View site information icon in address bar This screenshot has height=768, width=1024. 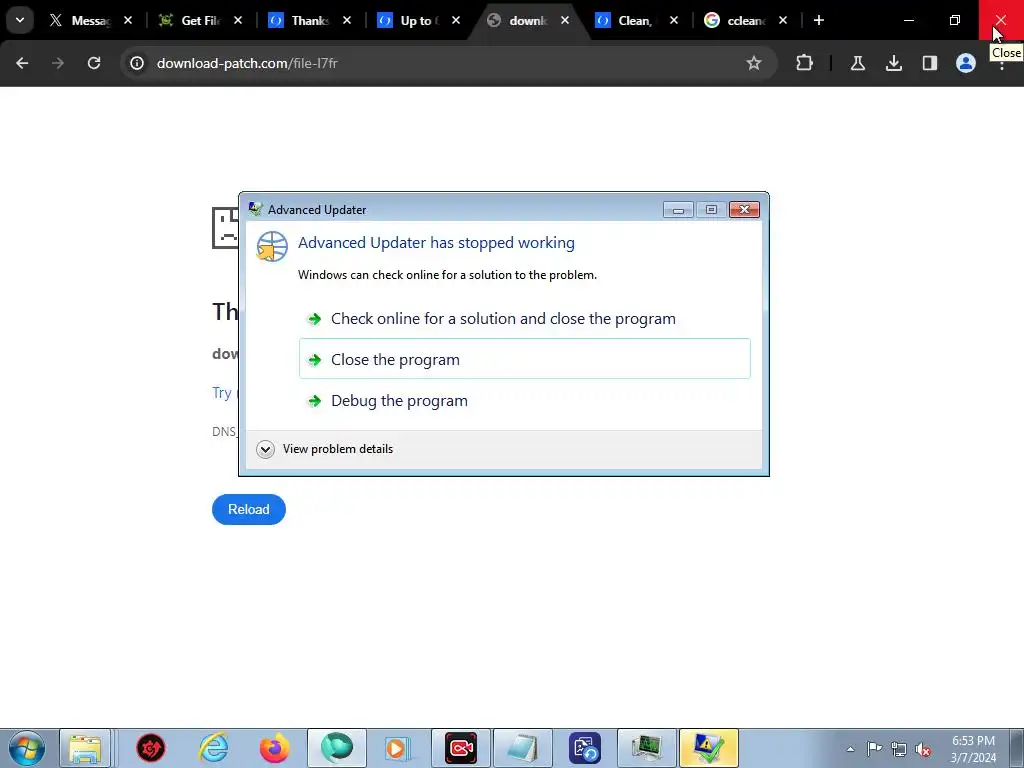pyautogui.click(x=136, y=63)
